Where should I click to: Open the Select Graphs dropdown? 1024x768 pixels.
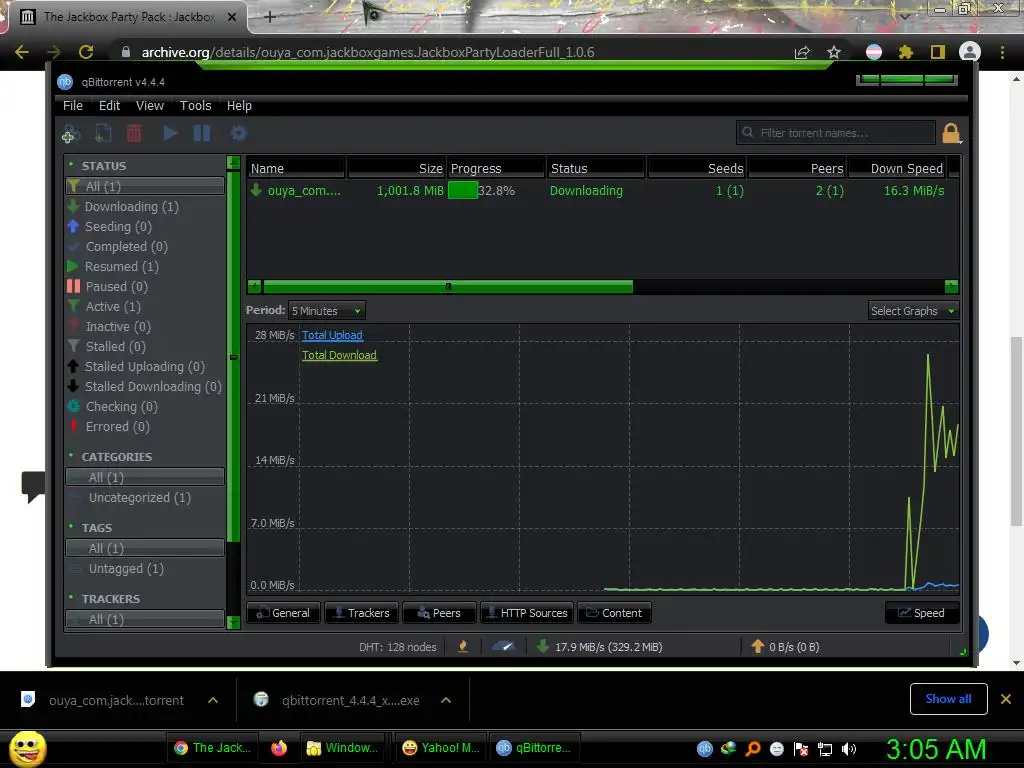click(913, 311)
